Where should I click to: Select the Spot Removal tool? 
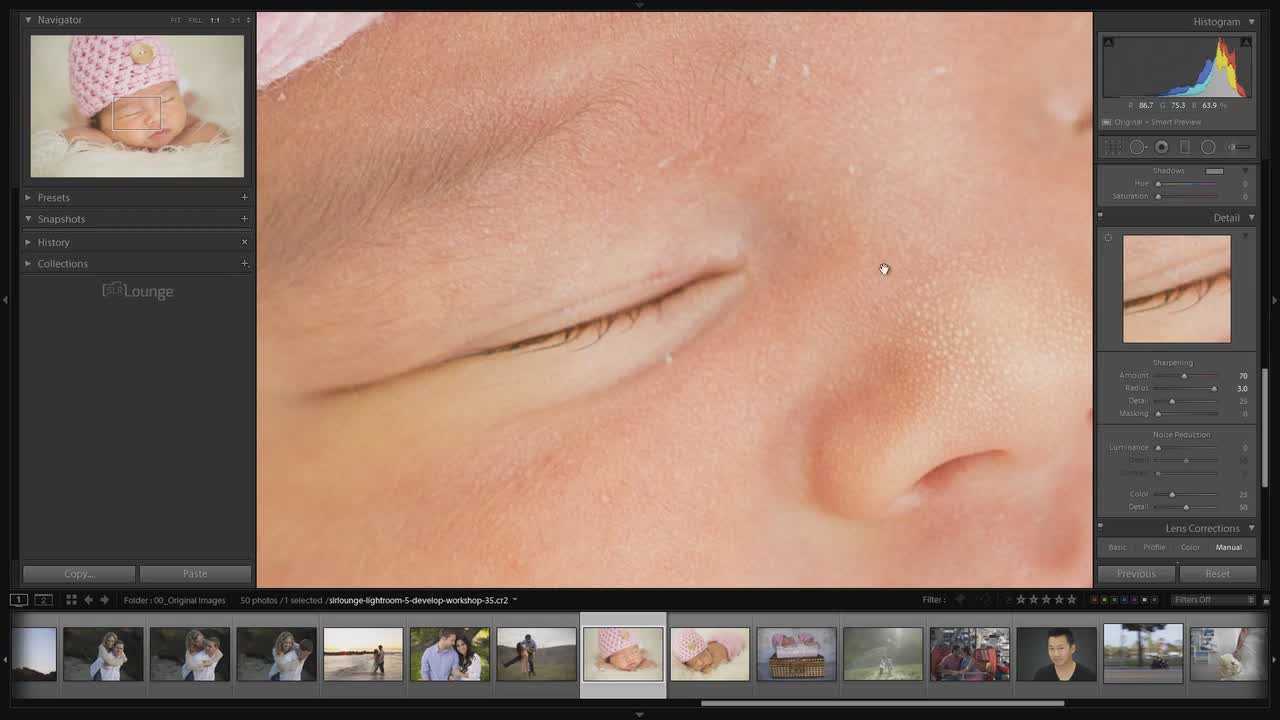1137,147
